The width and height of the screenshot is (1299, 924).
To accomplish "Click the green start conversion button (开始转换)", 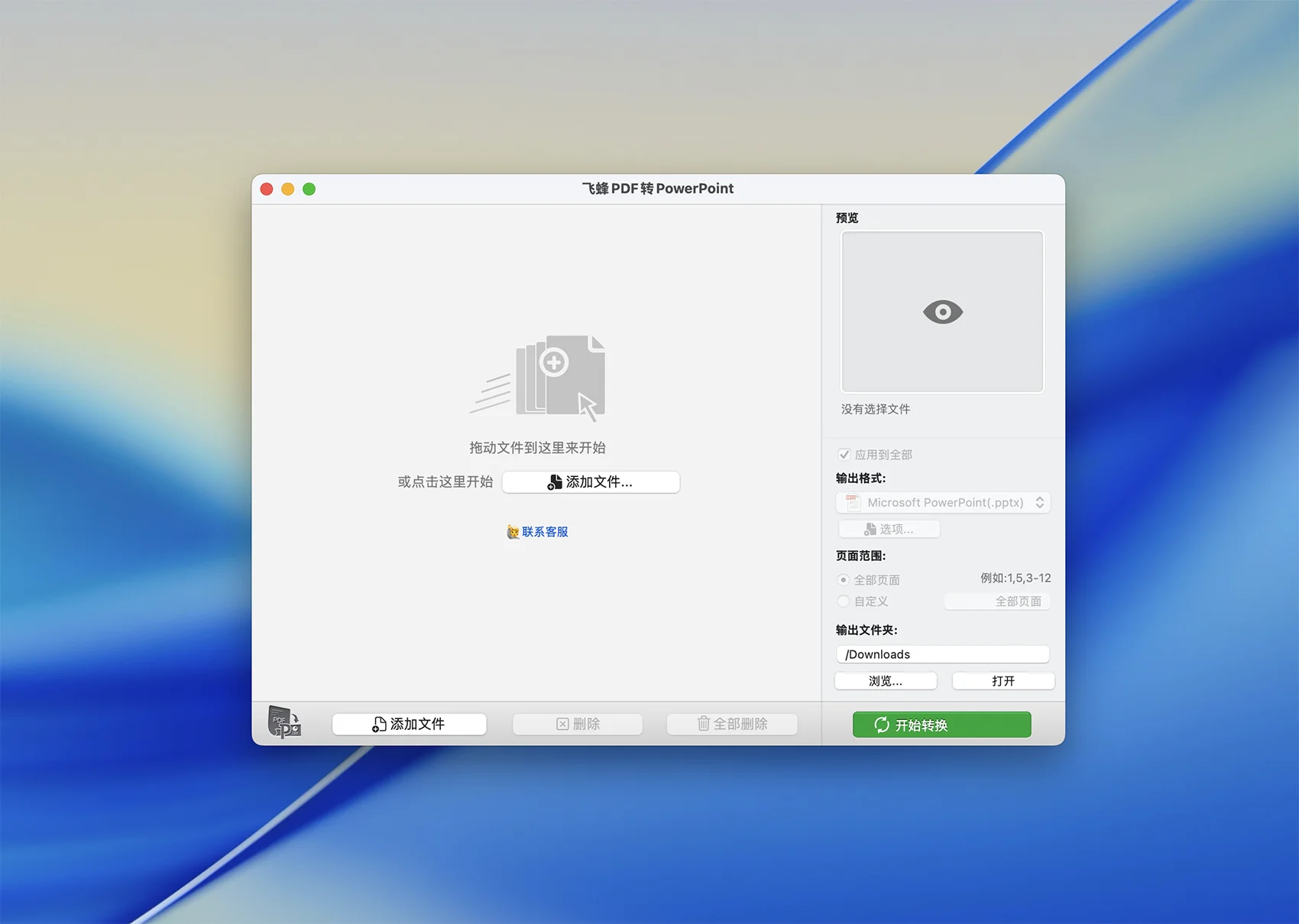I will [x=941, y=725].
